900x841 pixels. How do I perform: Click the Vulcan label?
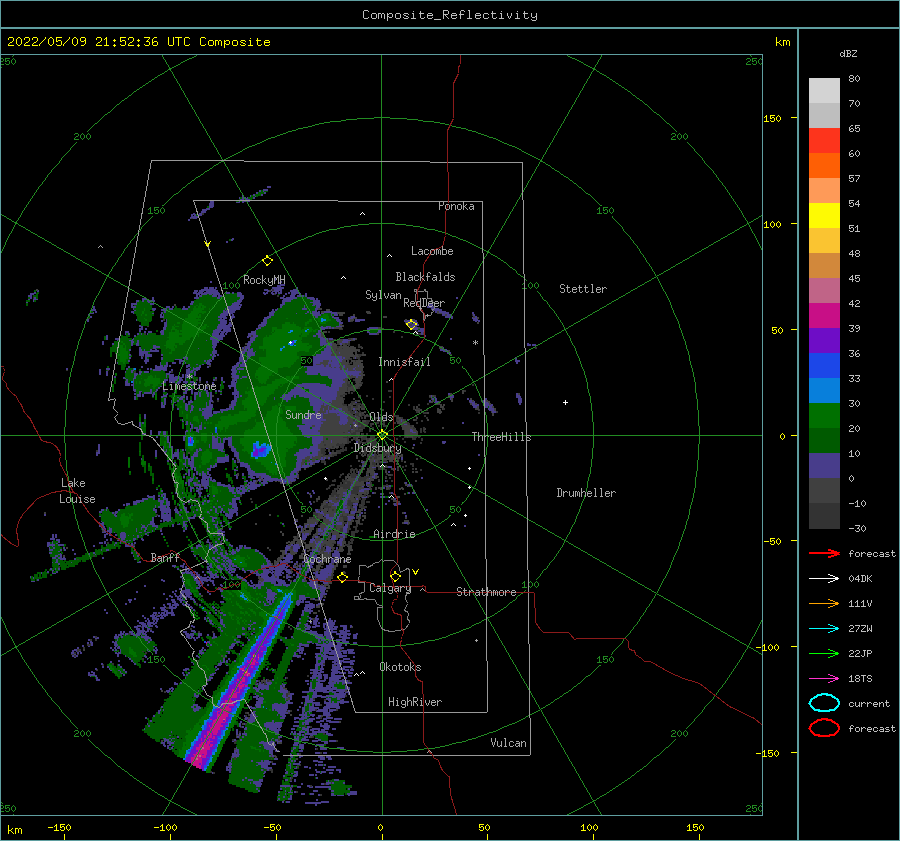tap(508, 743)
